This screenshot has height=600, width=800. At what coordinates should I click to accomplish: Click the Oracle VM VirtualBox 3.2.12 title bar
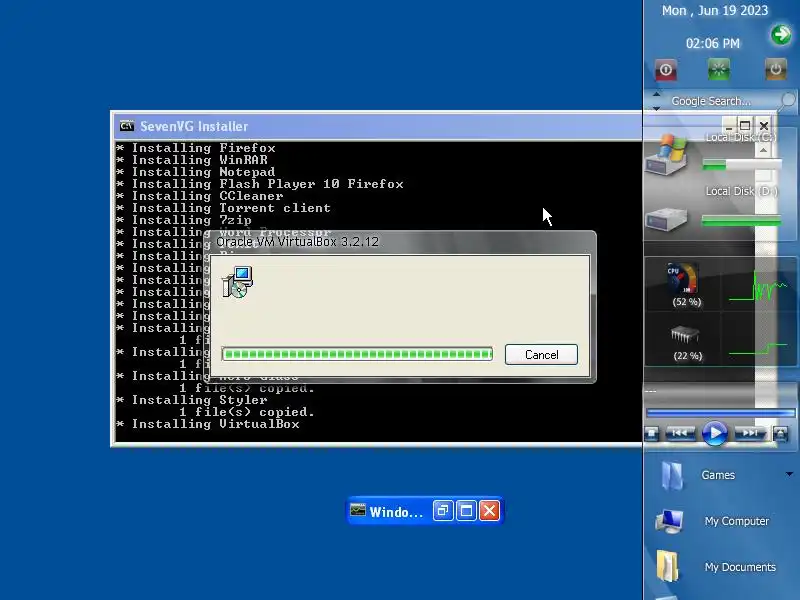coord(399,242)
